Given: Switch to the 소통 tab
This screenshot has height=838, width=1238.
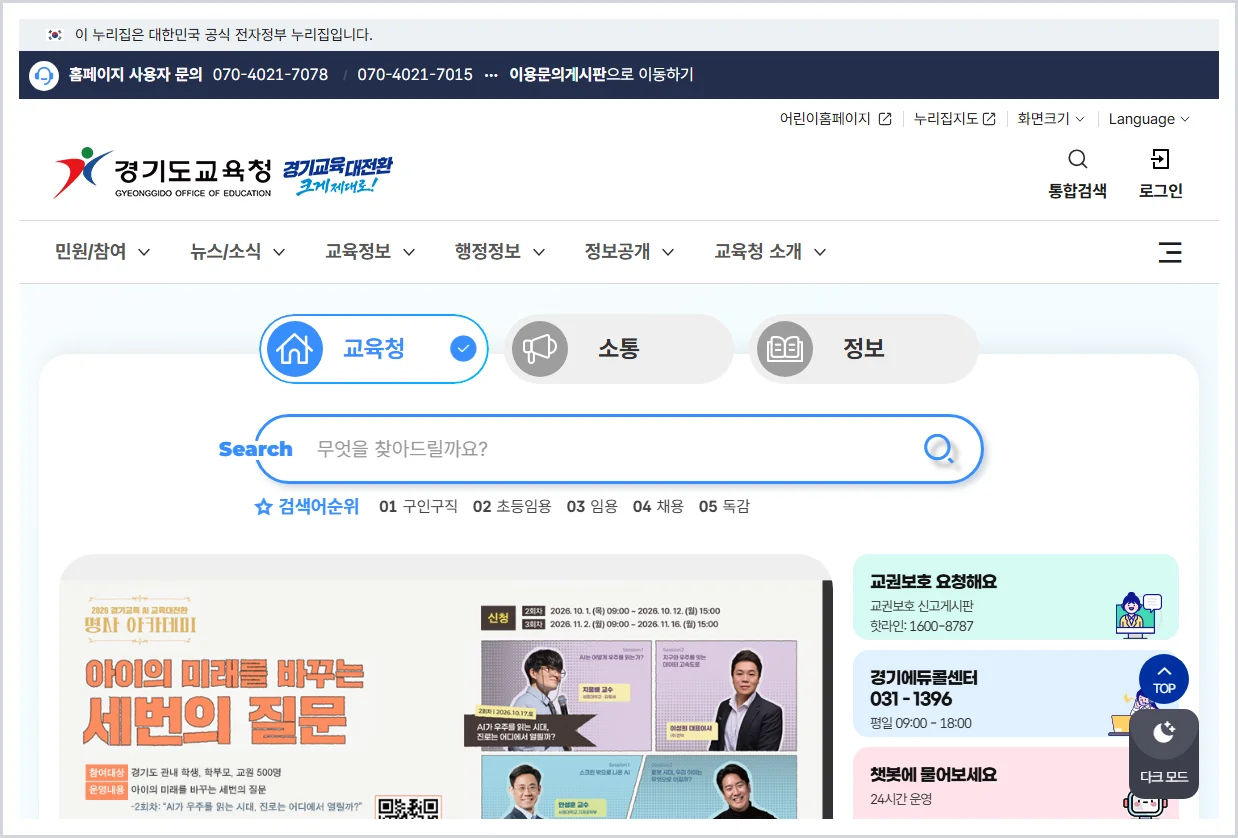Looking at the screenshot, I should [x=618, y=349].
